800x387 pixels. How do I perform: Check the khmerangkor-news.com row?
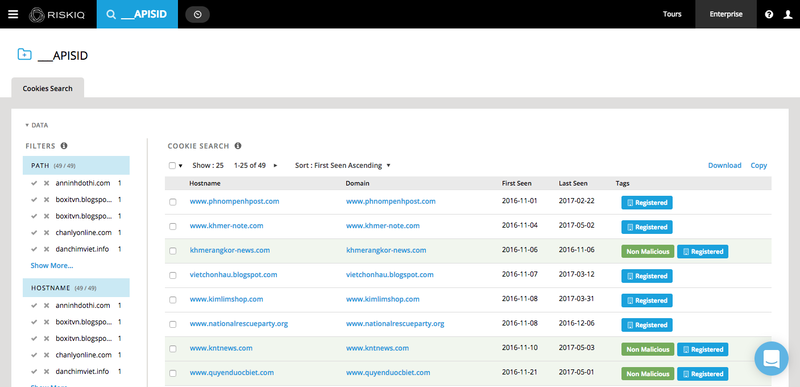(172, 251)
